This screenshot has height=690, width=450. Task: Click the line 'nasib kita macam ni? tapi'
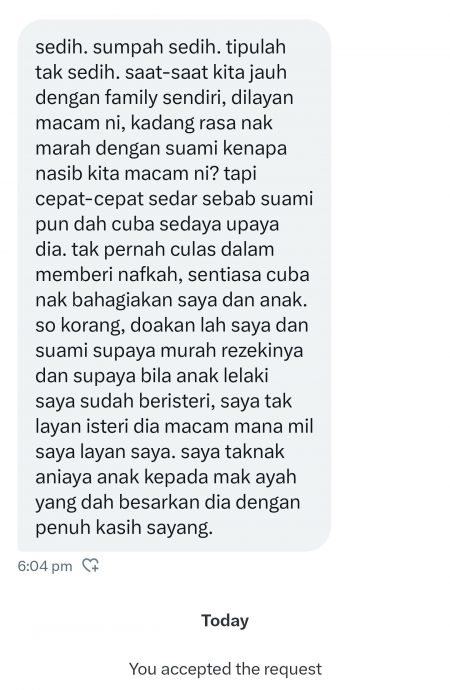coord(146,174)
